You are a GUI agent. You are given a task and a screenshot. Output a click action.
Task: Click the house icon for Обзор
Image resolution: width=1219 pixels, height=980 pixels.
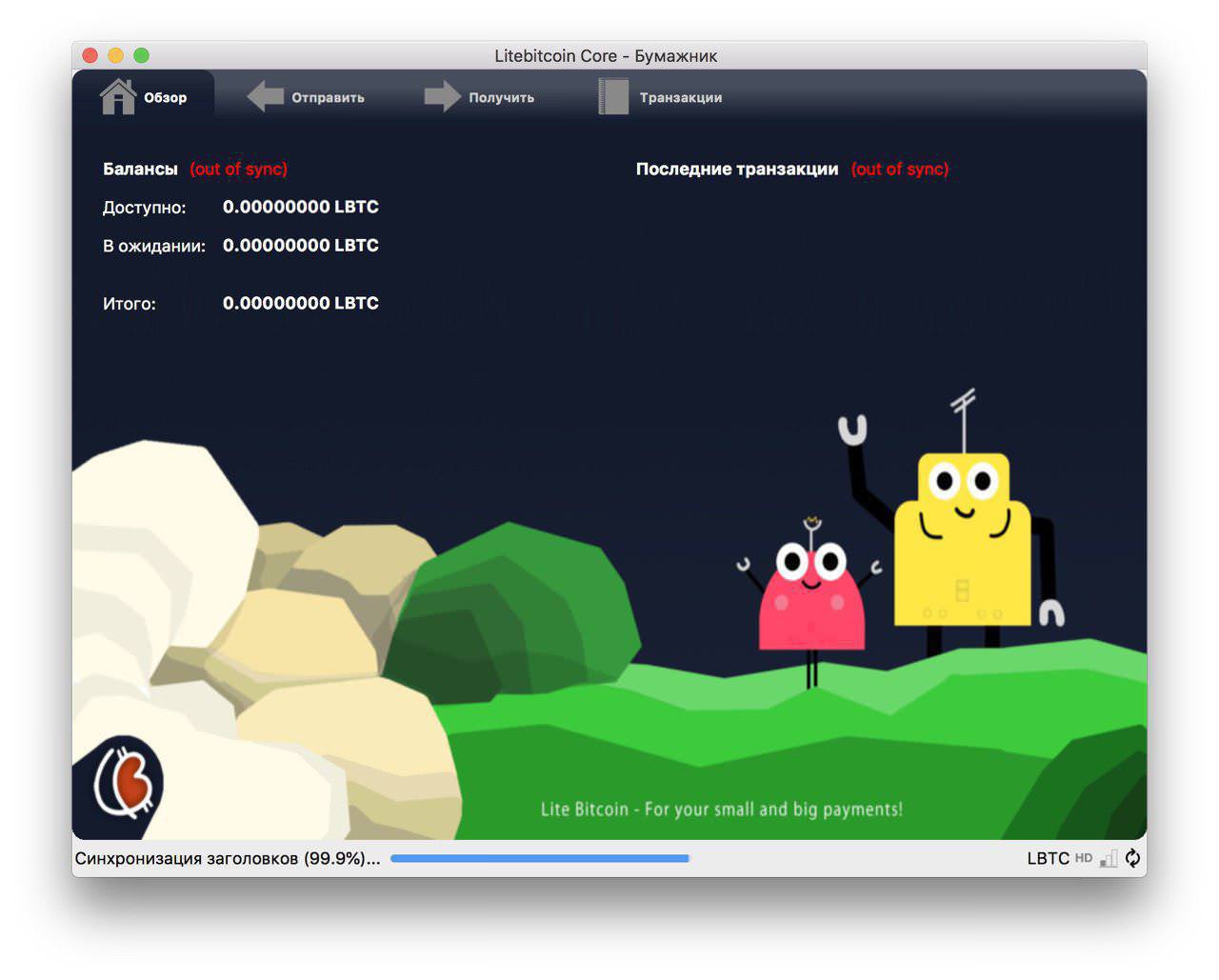click(x=118, y=96)
